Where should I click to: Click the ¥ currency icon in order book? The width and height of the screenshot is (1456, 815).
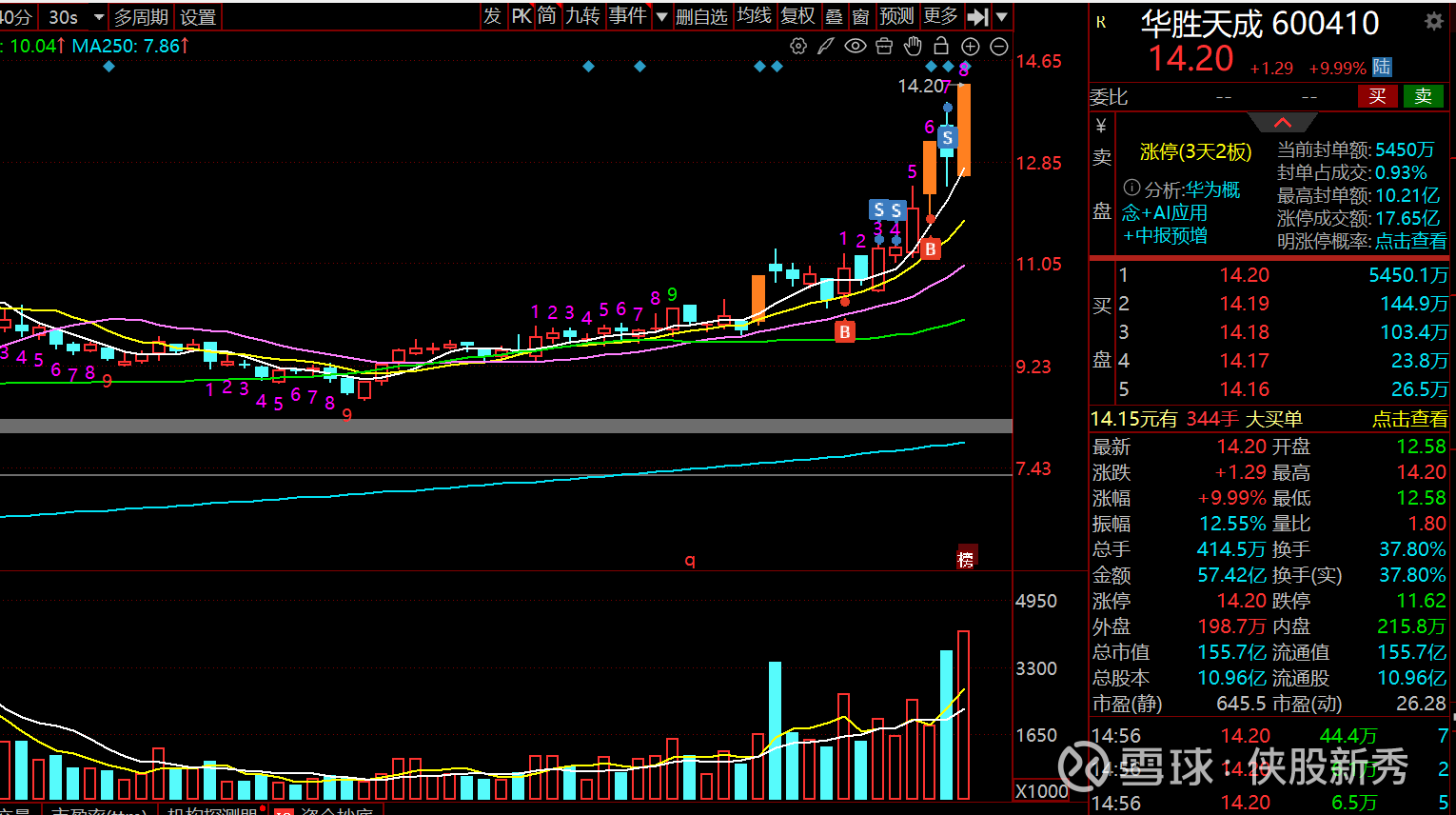(x=1101, y=127)
